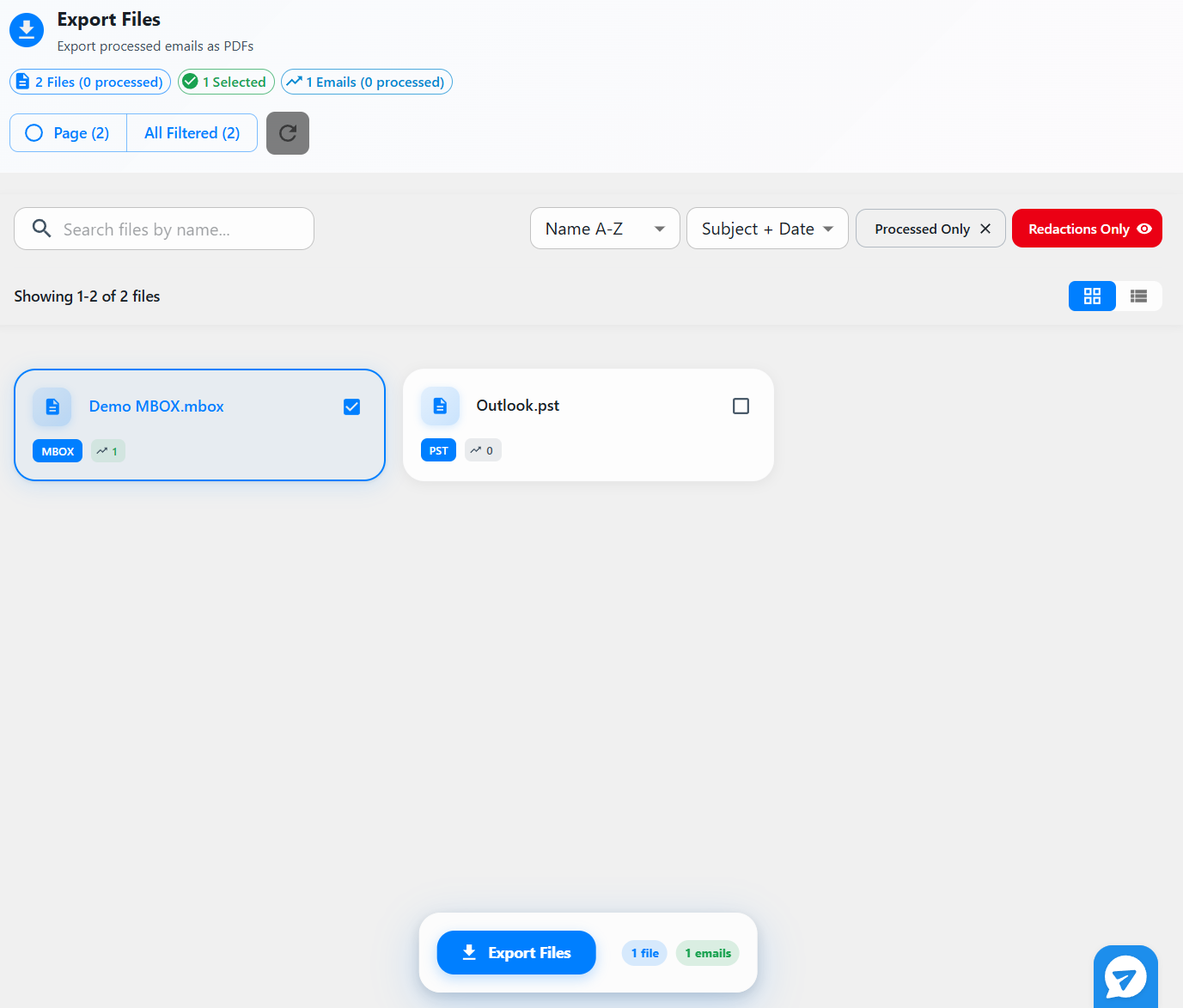Switch to grid view layout
Viewport: 1183px width, 1008px height.
1091,296
